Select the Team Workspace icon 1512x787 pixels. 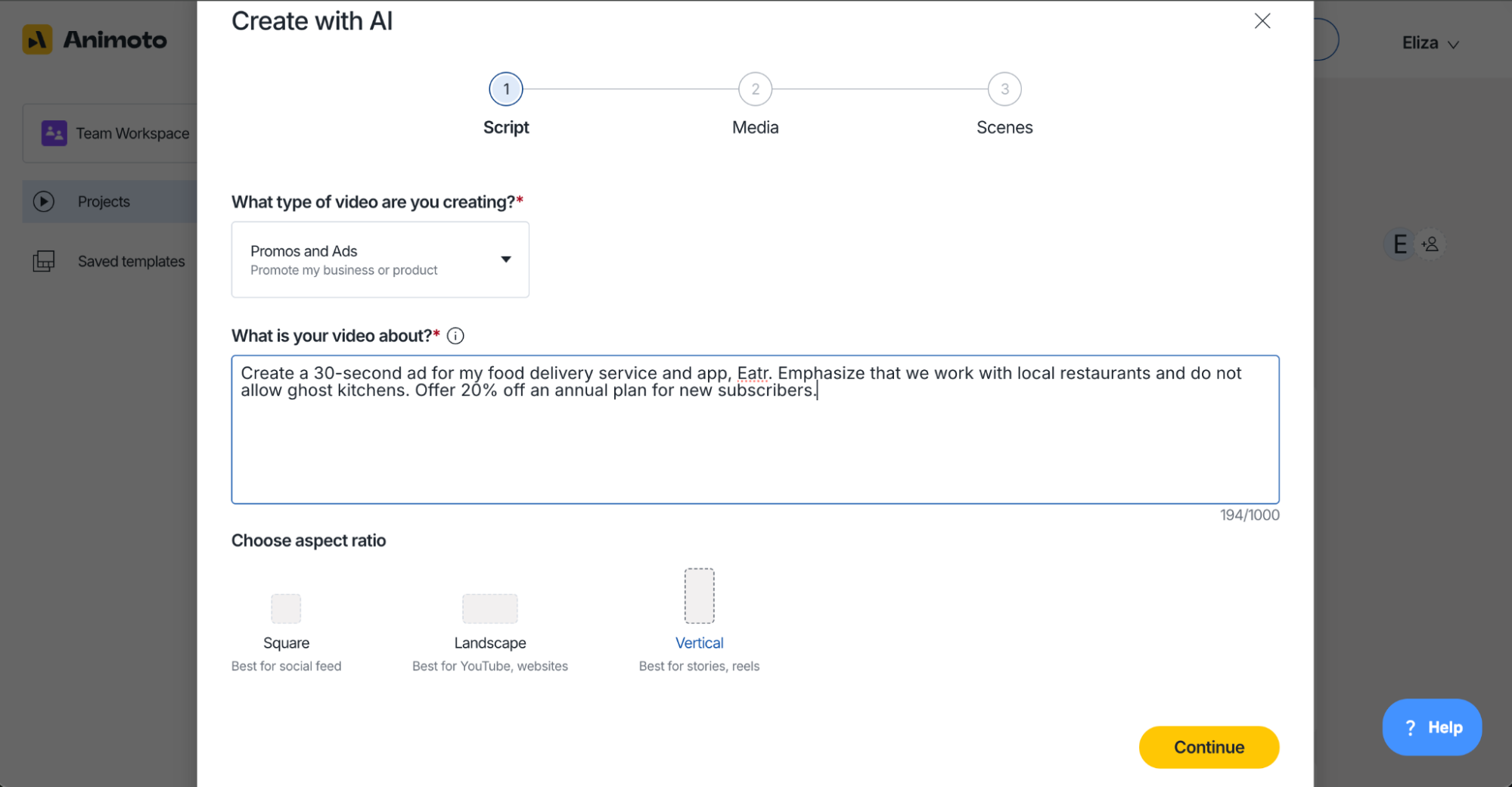pyautogui.click(x=53, y=132)
